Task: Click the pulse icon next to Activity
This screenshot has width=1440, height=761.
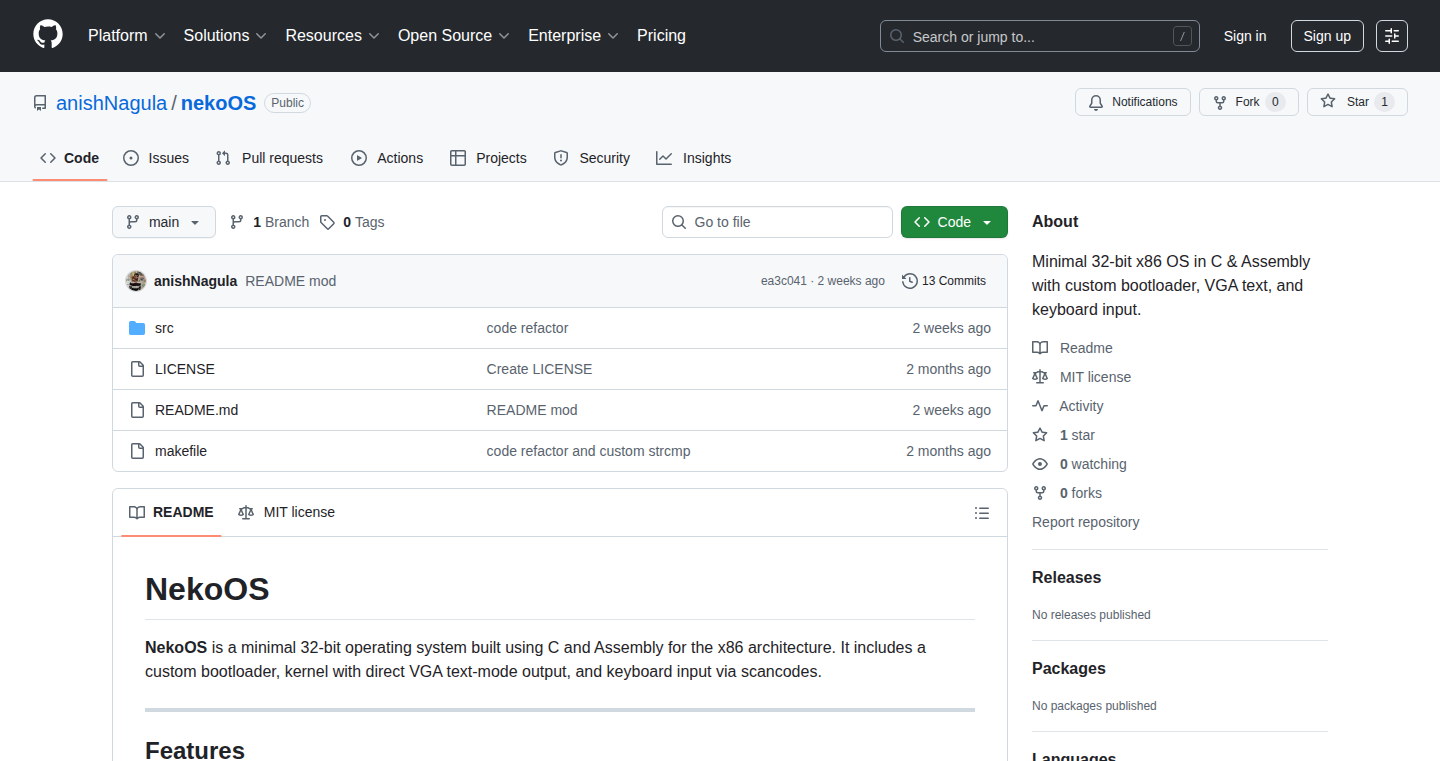Action: (x=1040, y=406)
